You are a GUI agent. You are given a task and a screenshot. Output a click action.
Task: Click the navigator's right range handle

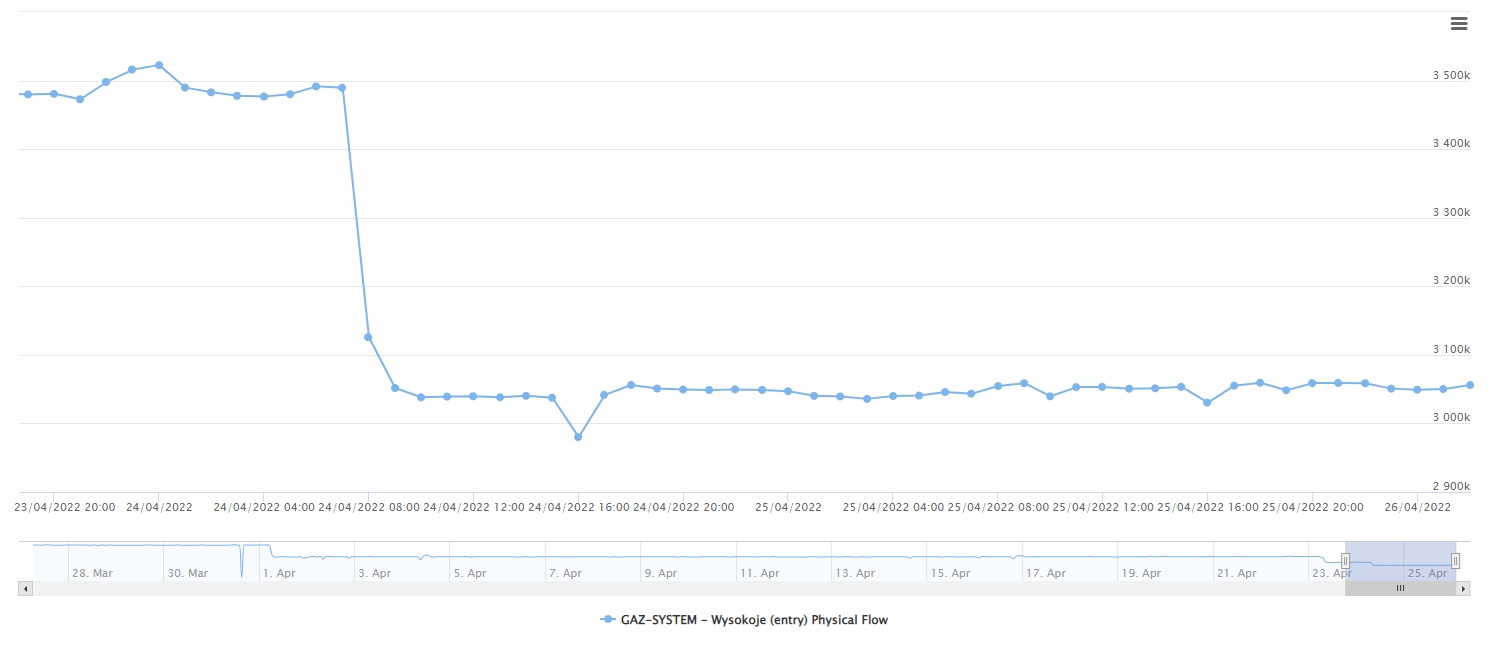(1456, 561)
